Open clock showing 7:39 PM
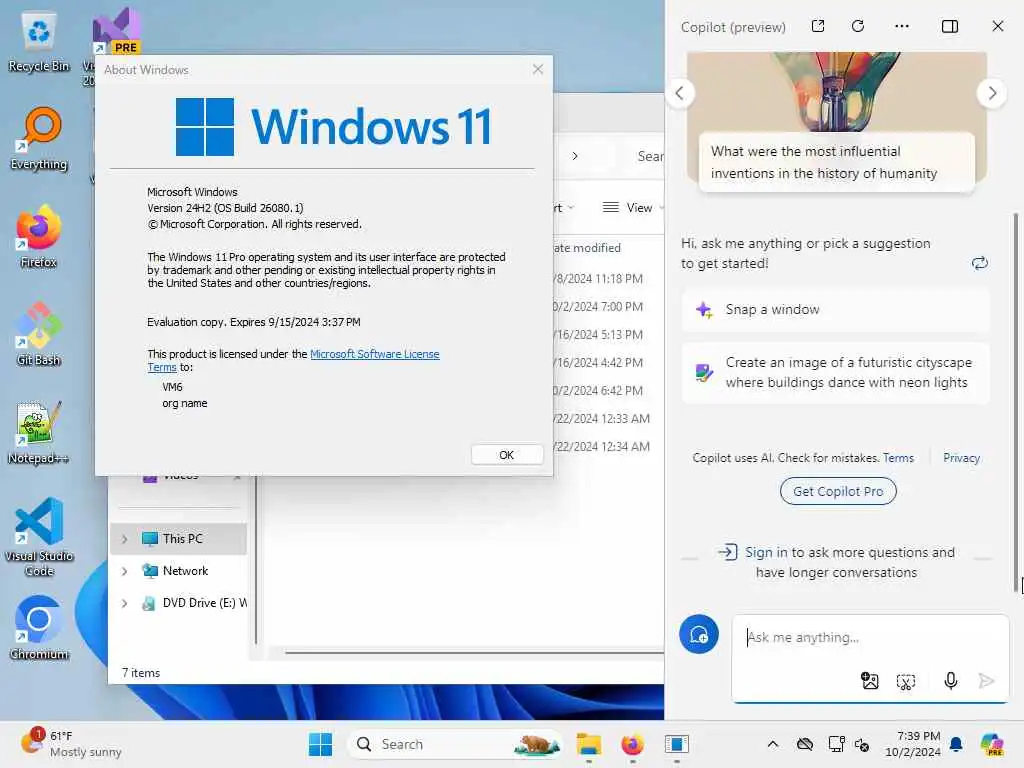This screenshot has width=1024, height=768. pyautogui.click(x=912, y=744)
